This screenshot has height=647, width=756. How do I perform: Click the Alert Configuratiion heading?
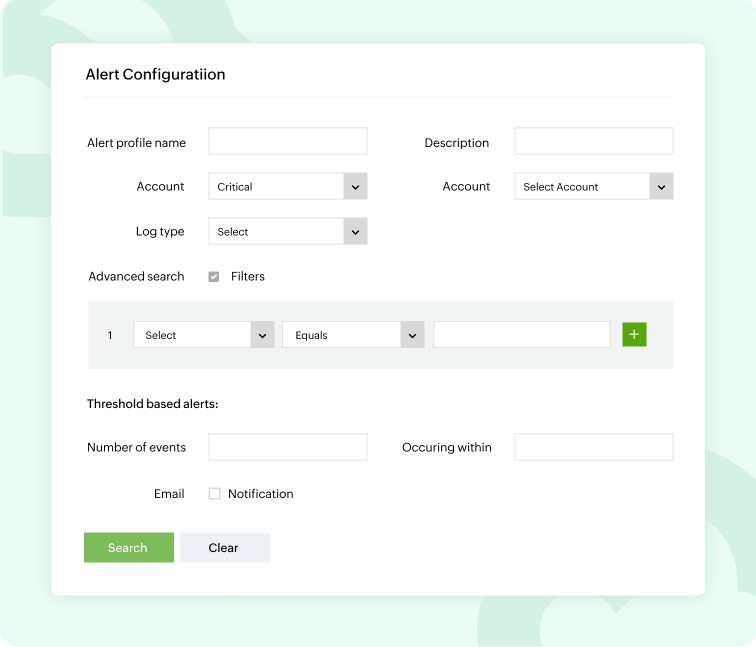155,75
